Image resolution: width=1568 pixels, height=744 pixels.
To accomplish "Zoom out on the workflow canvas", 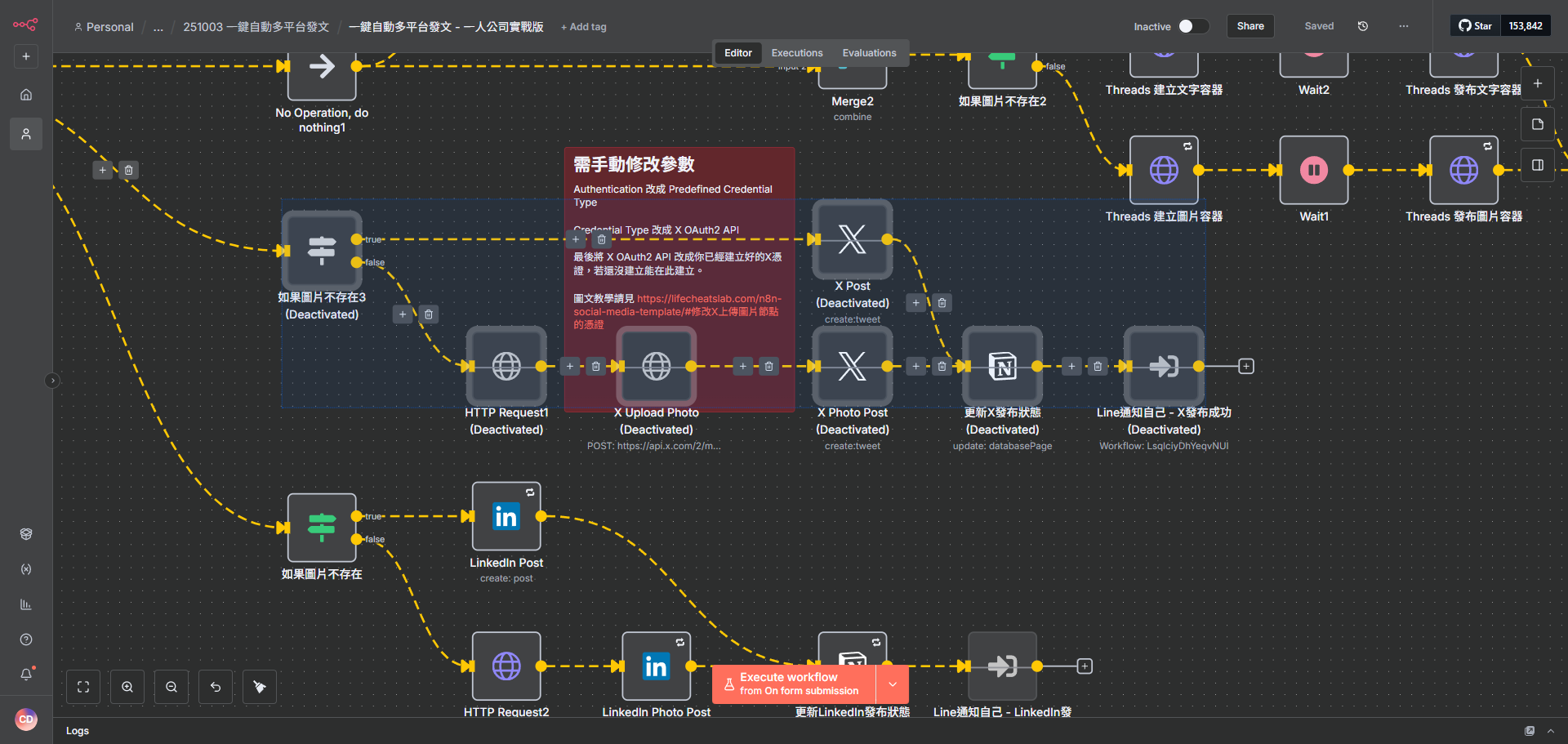I will click(x=171, y=687).
